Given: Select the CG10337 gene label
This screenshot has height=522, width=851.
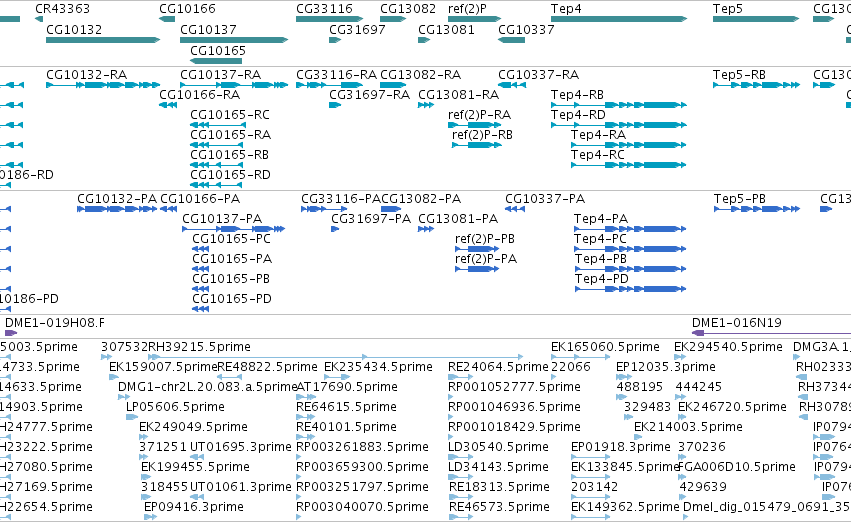Looking at the screenshot, I should (526, 29).
